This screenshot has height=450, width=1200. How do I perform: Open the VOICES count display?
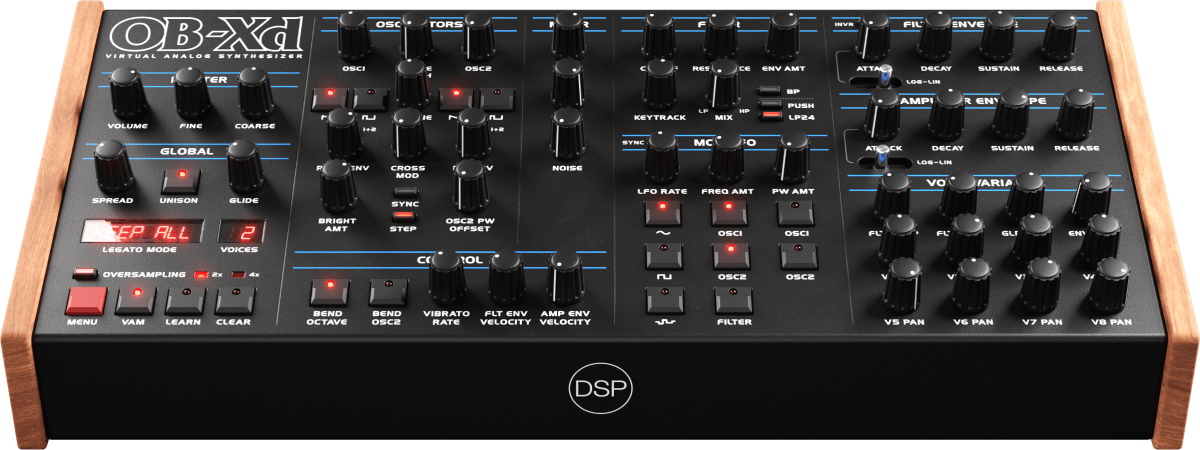[x=243, y=233]
